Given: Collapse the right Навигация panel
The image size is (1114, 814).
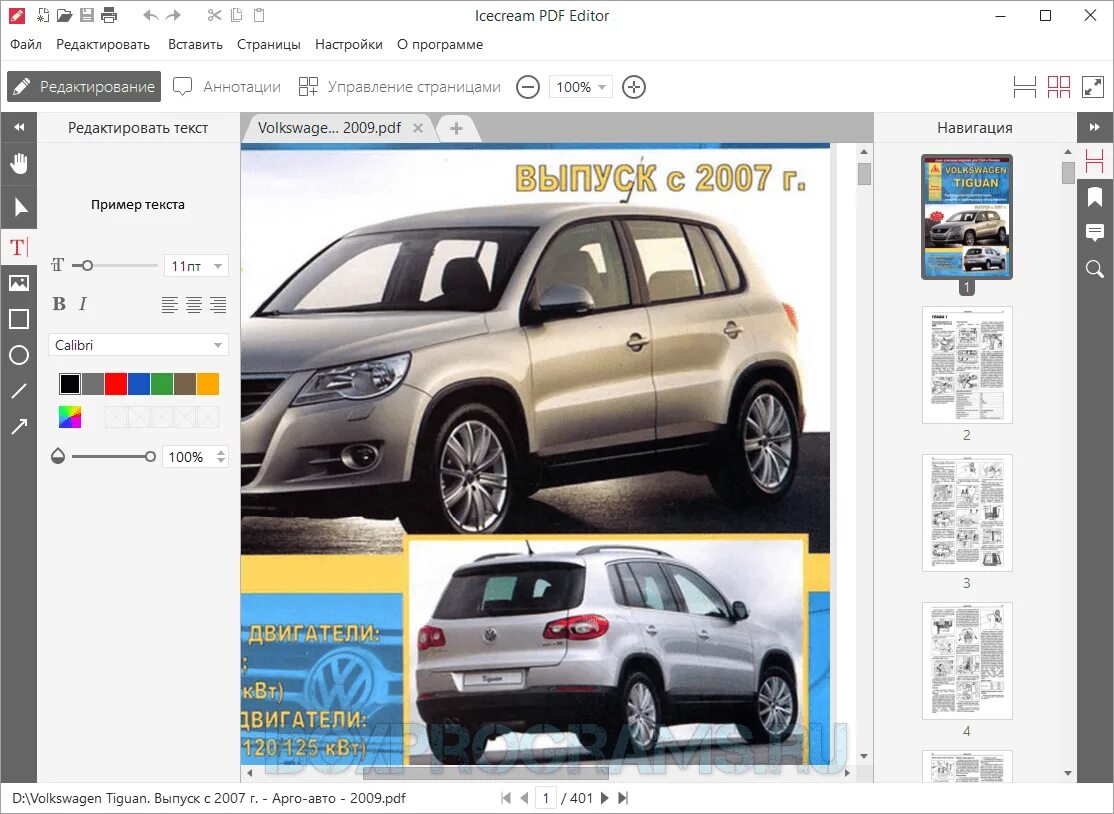Looking at the screenshot, I should coord(1095,127).
